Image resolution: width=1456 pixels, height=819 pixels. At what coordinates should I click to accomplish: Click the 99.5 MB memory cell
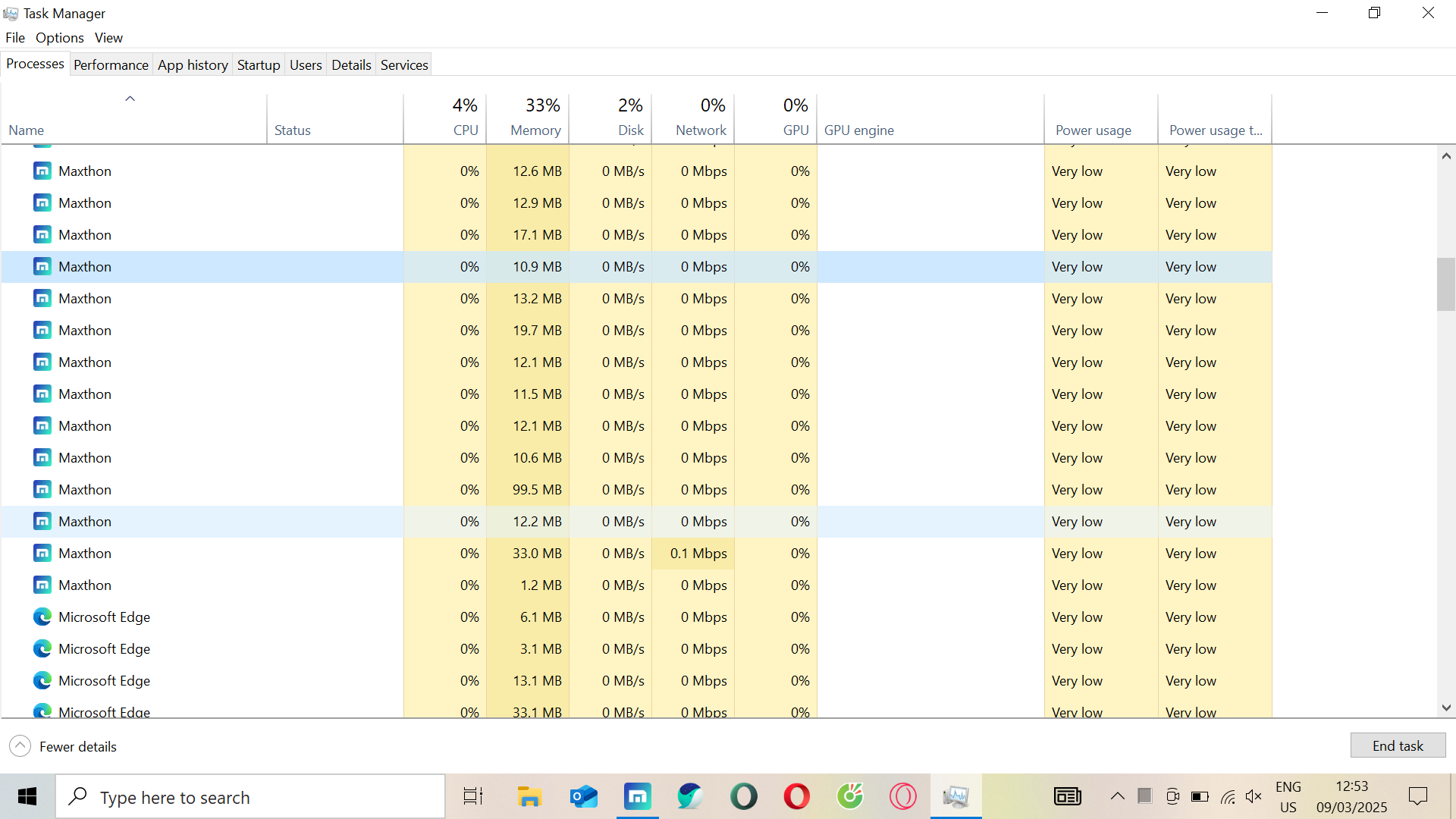(x=528, y=490)
